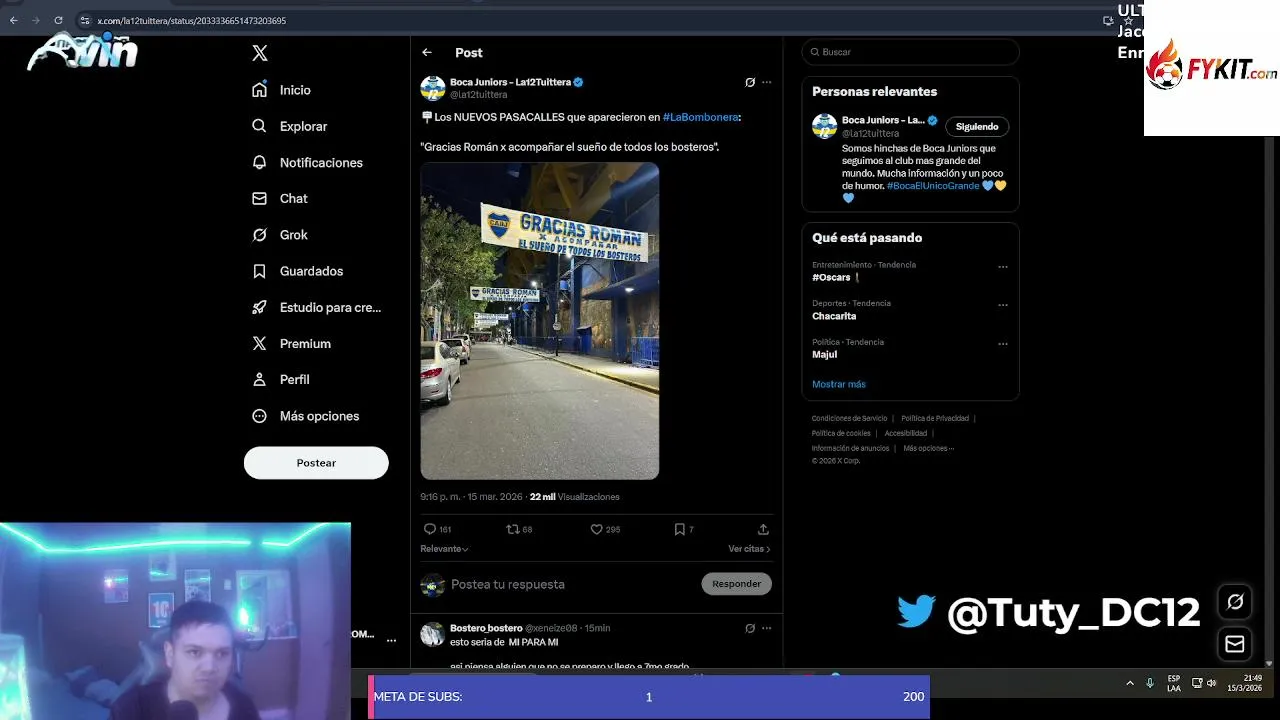Click the Buscar search field
Screen dimensions: 1280x720
pos(910,52)
